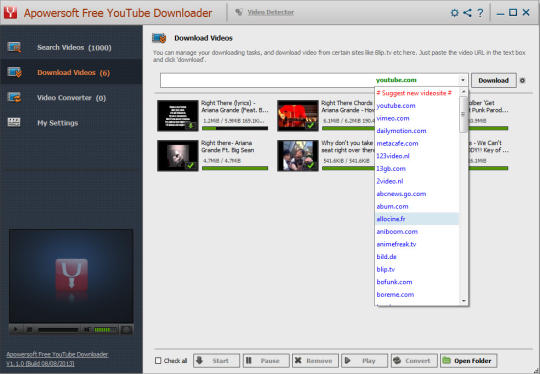The height and width of the screenshot is (374, 540).
Task: Click preview player stop control
Action: click(x=29, y=330)
